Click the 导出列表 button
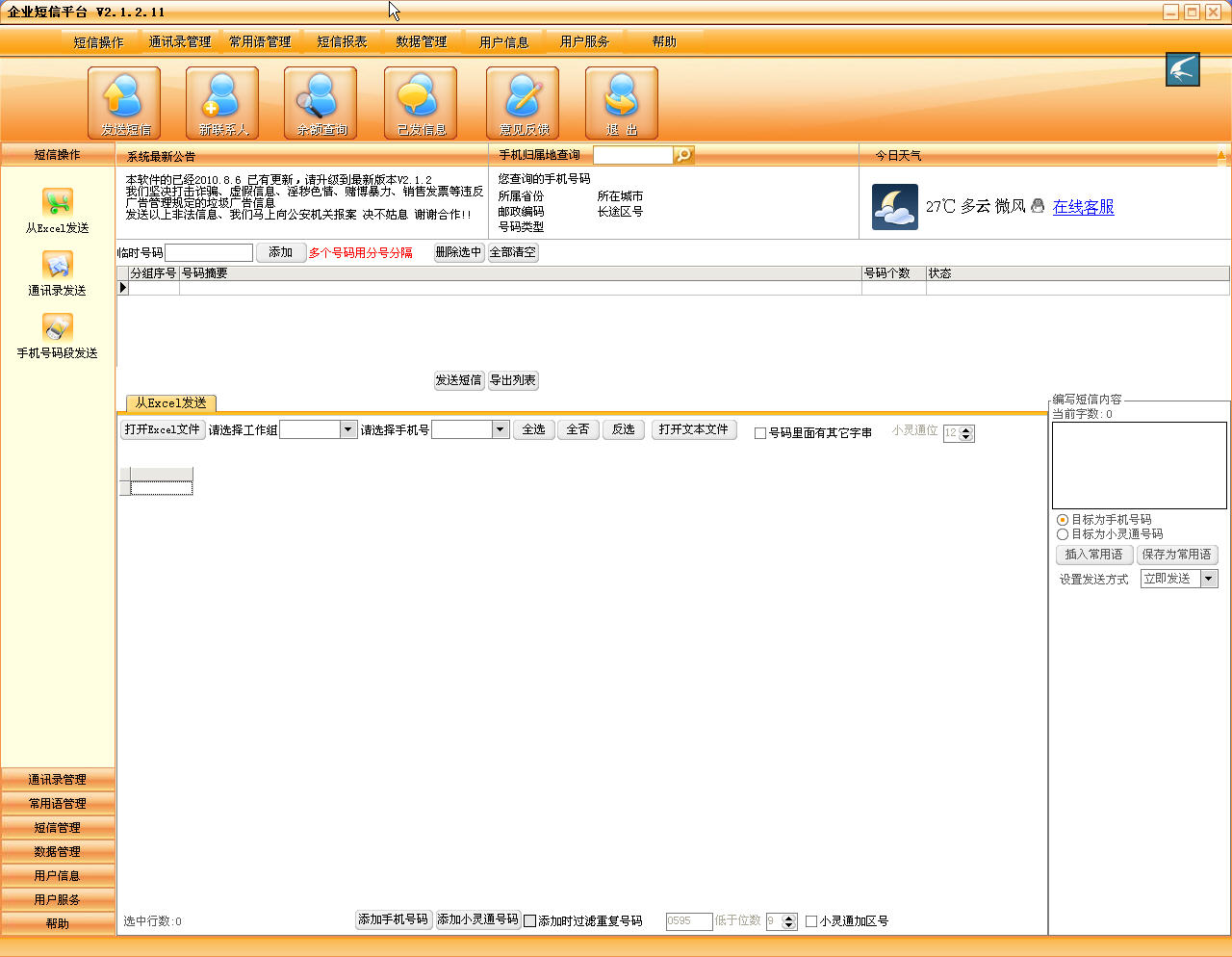The image size is (1232, 957). click(x=513, y=380)
